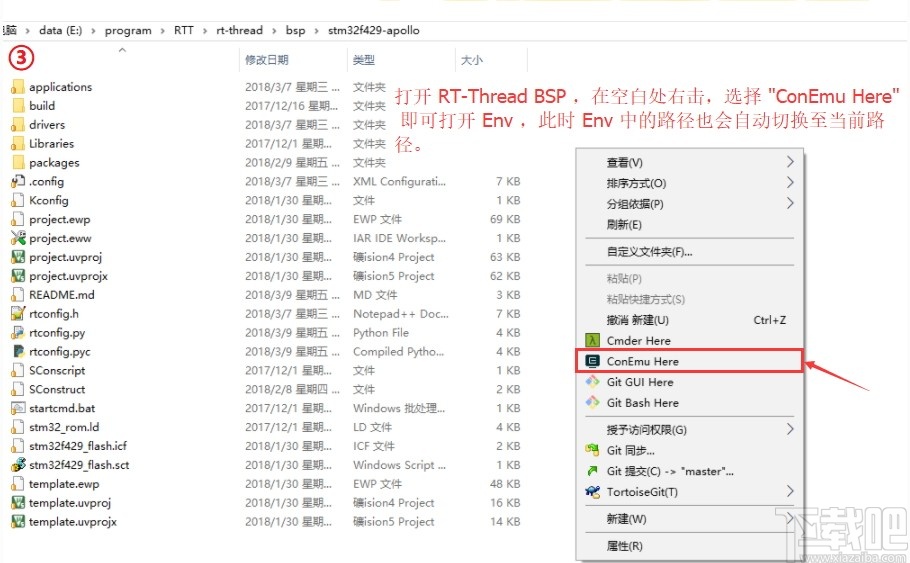This screenshot has width=910, height=563.
Task: Click the stm32f429_flash.sct script icon
Action: point(18,465)
